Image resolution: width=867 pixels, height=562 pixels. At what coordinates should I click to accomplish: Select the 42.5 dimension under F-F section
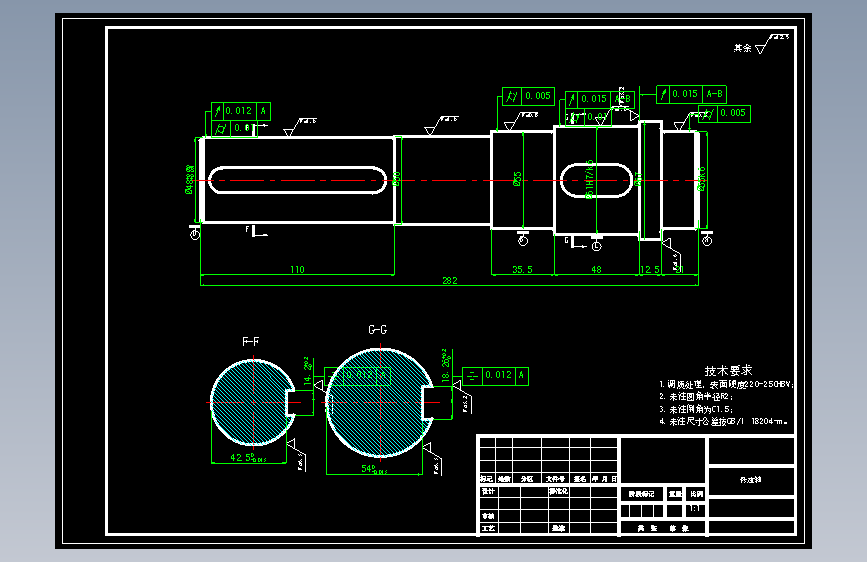pos(248,457)
